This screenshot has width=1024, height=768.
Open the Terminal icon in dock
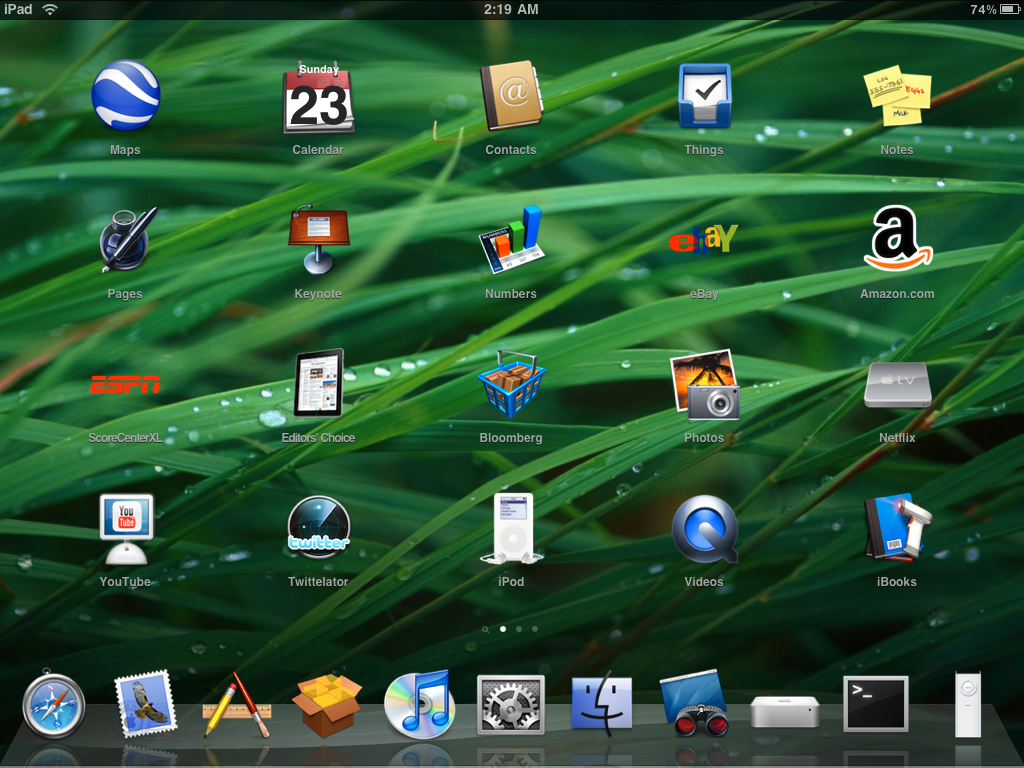[876, 704]
